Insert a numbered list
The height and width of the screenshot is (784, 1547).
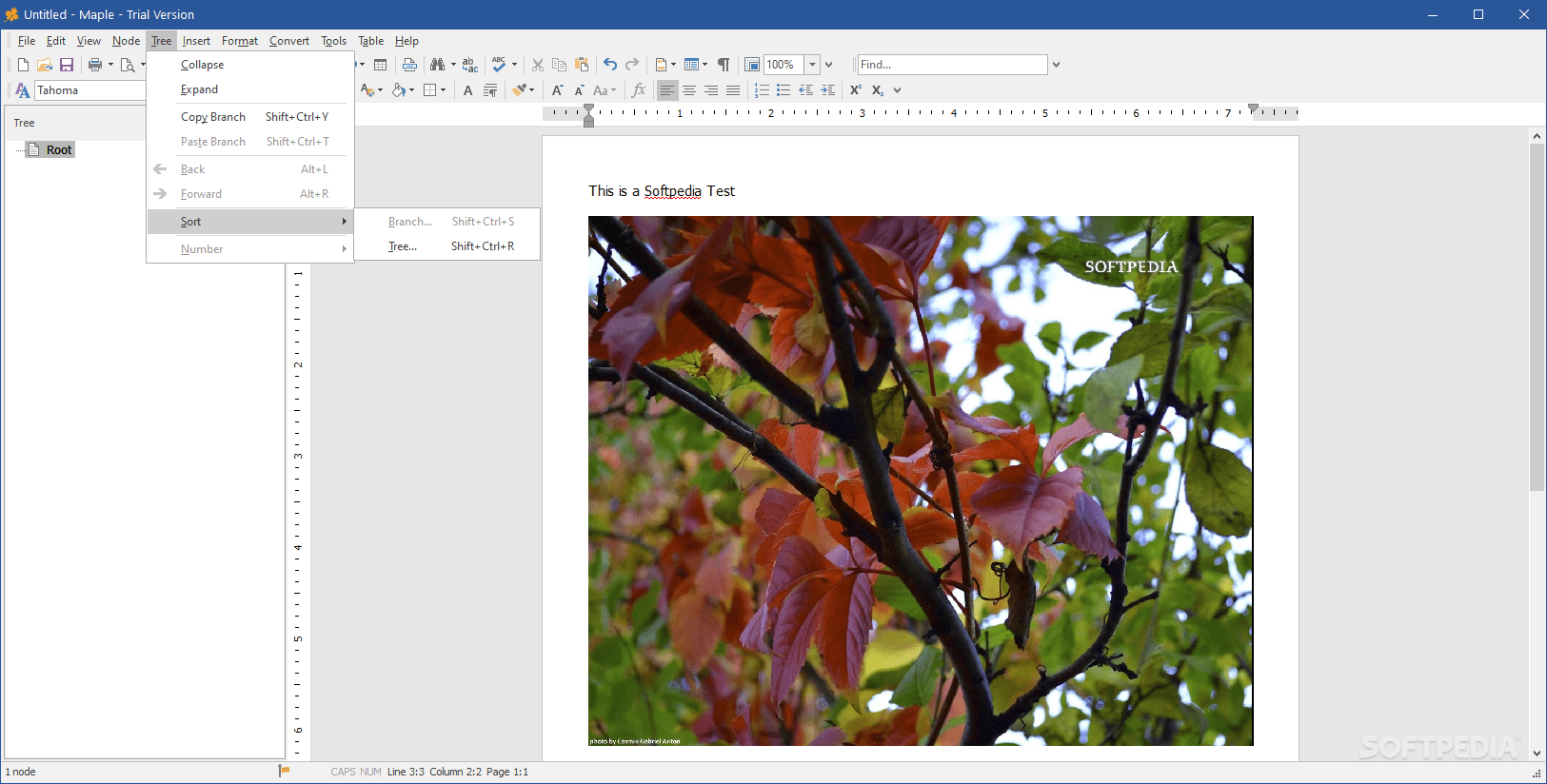762,90
